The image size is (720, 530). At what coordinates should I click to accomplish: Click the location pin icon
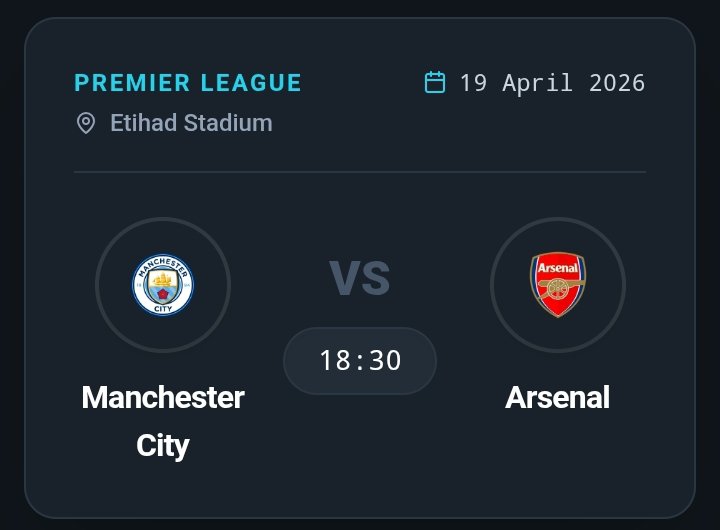[86, 123]
